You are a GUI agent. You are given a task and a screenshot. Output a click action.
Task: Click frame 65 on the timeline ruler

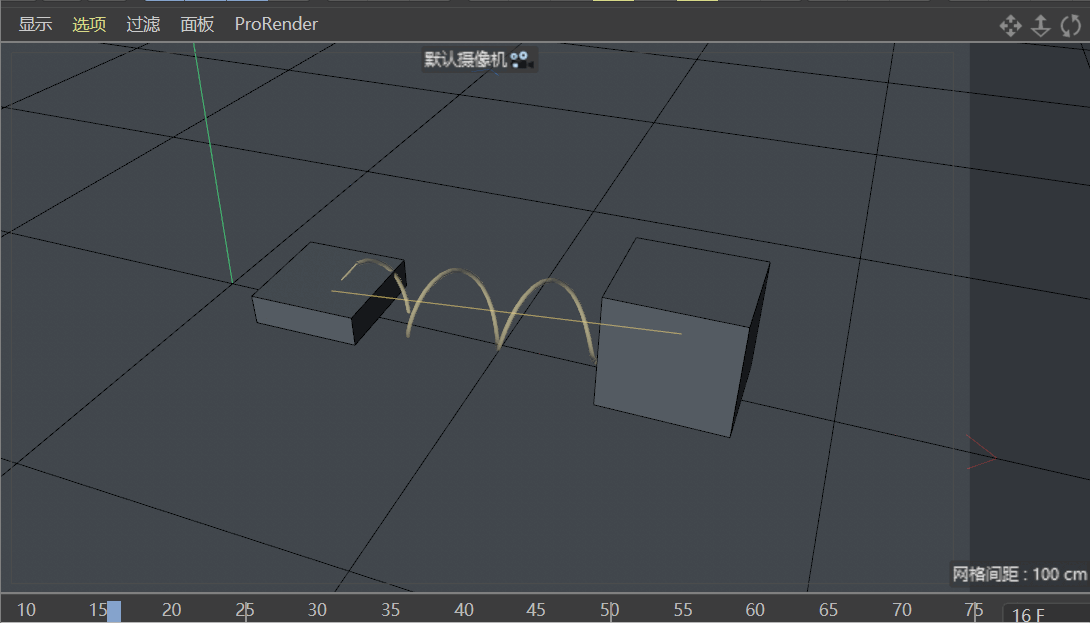[x=828, y=610]
